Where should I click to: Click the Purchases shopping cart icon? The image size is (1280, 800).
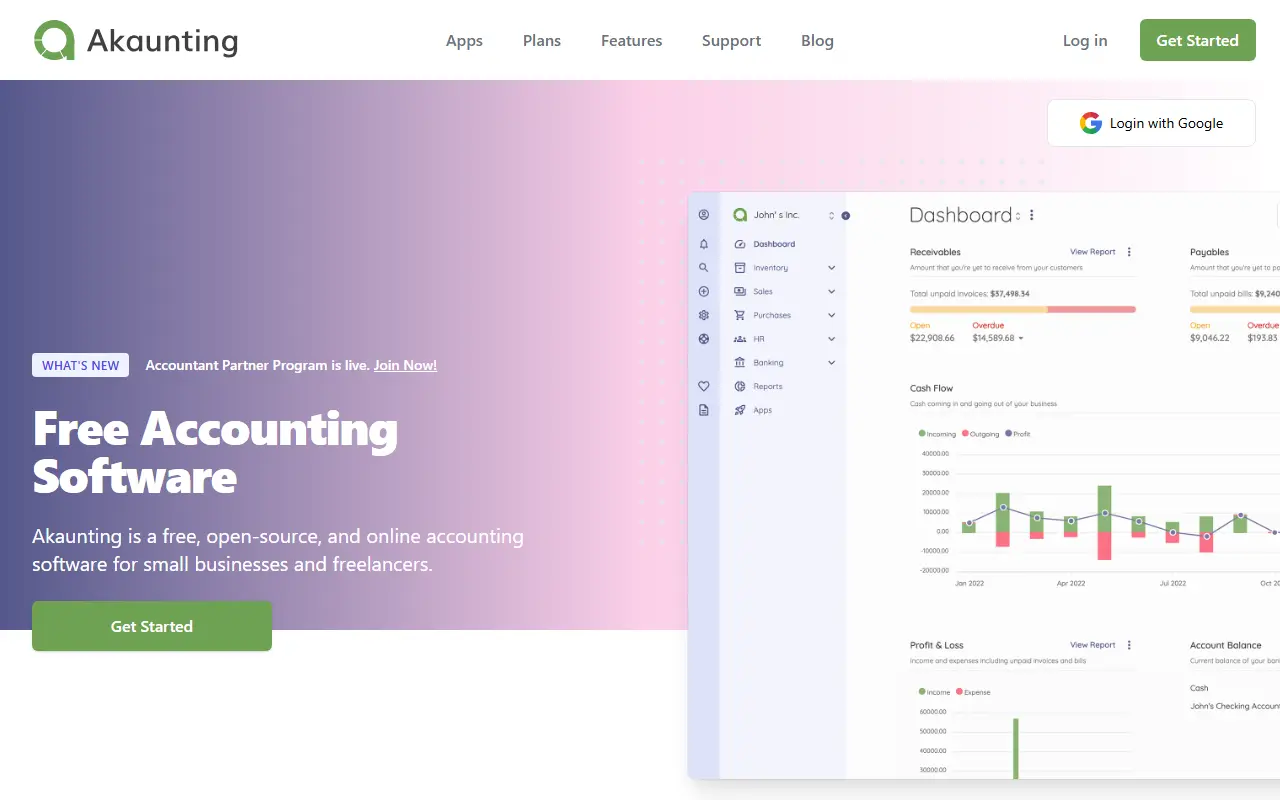(x=740, y=315)
